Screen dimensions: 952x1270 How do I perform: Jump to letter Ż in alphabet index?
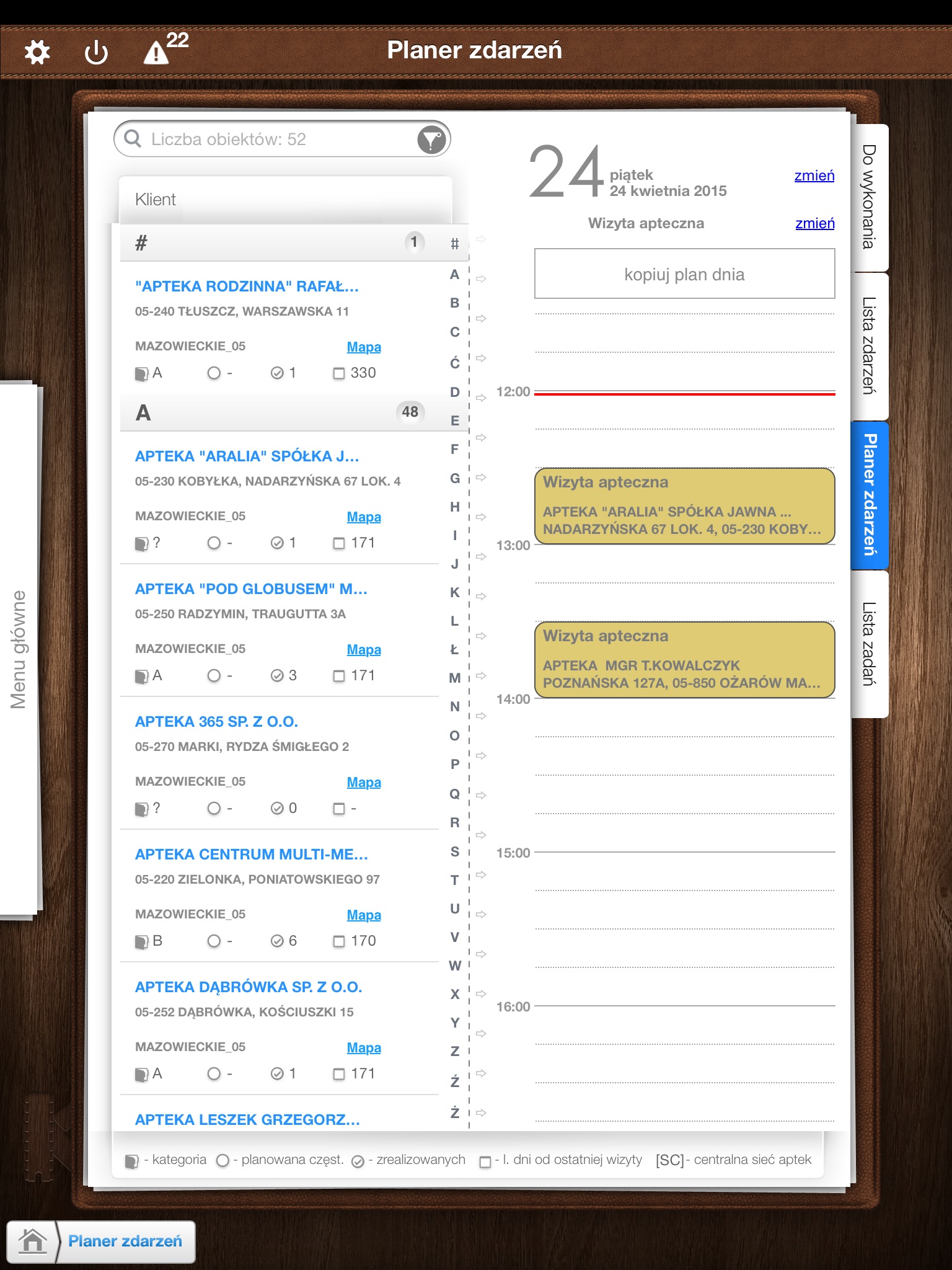pos(454,1112)
